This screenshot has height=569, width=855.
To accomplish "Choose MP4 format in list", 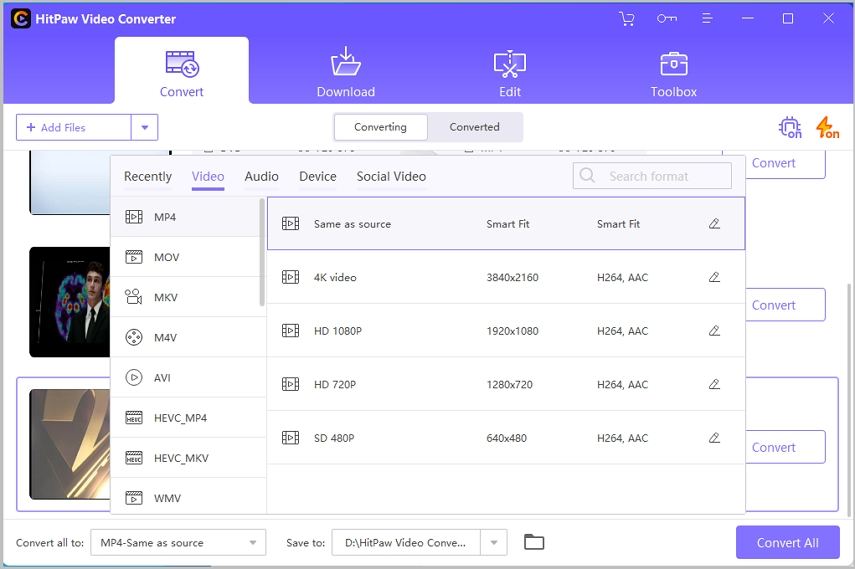I will pos(186,217).
